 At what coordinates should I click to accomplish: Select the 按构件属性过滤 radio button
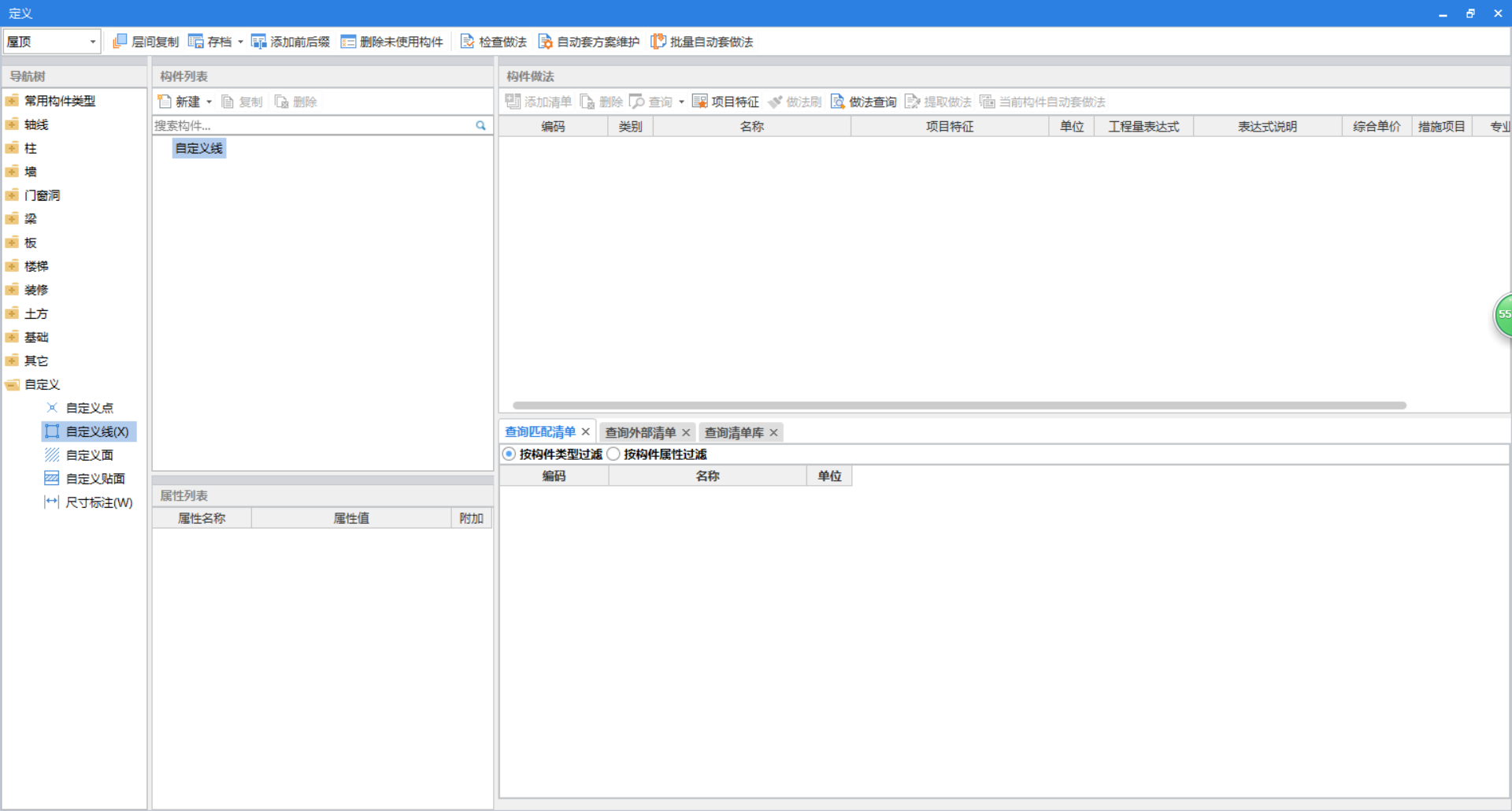coord(613,454)
